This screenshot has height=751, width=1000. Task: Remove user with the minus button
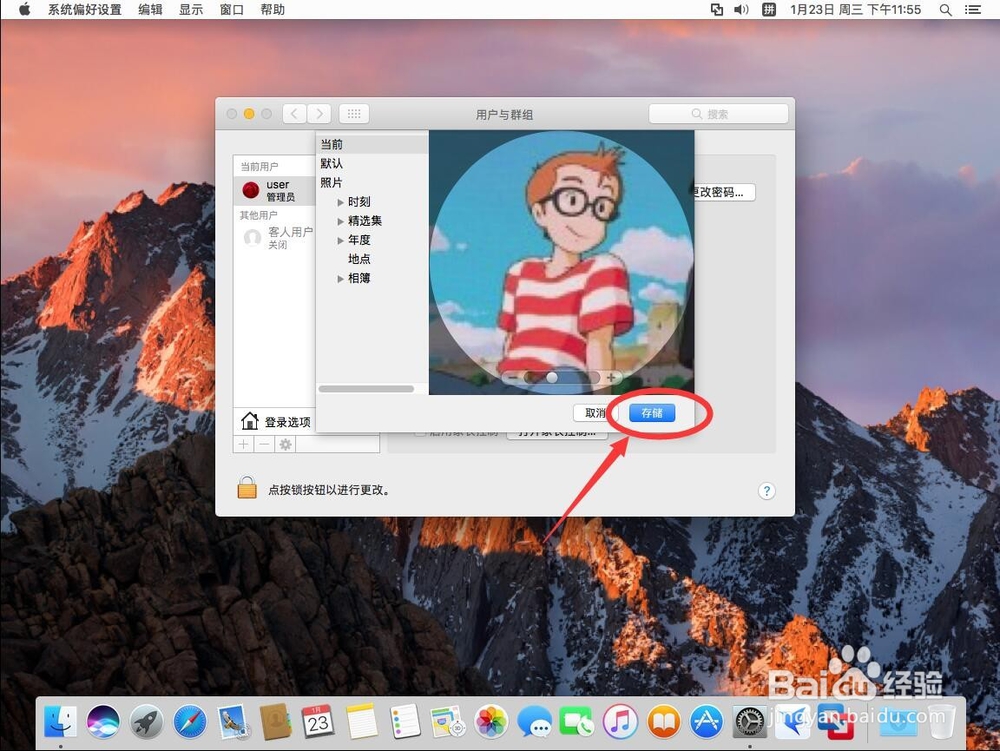pyautogui.click(x=264, y=444)
